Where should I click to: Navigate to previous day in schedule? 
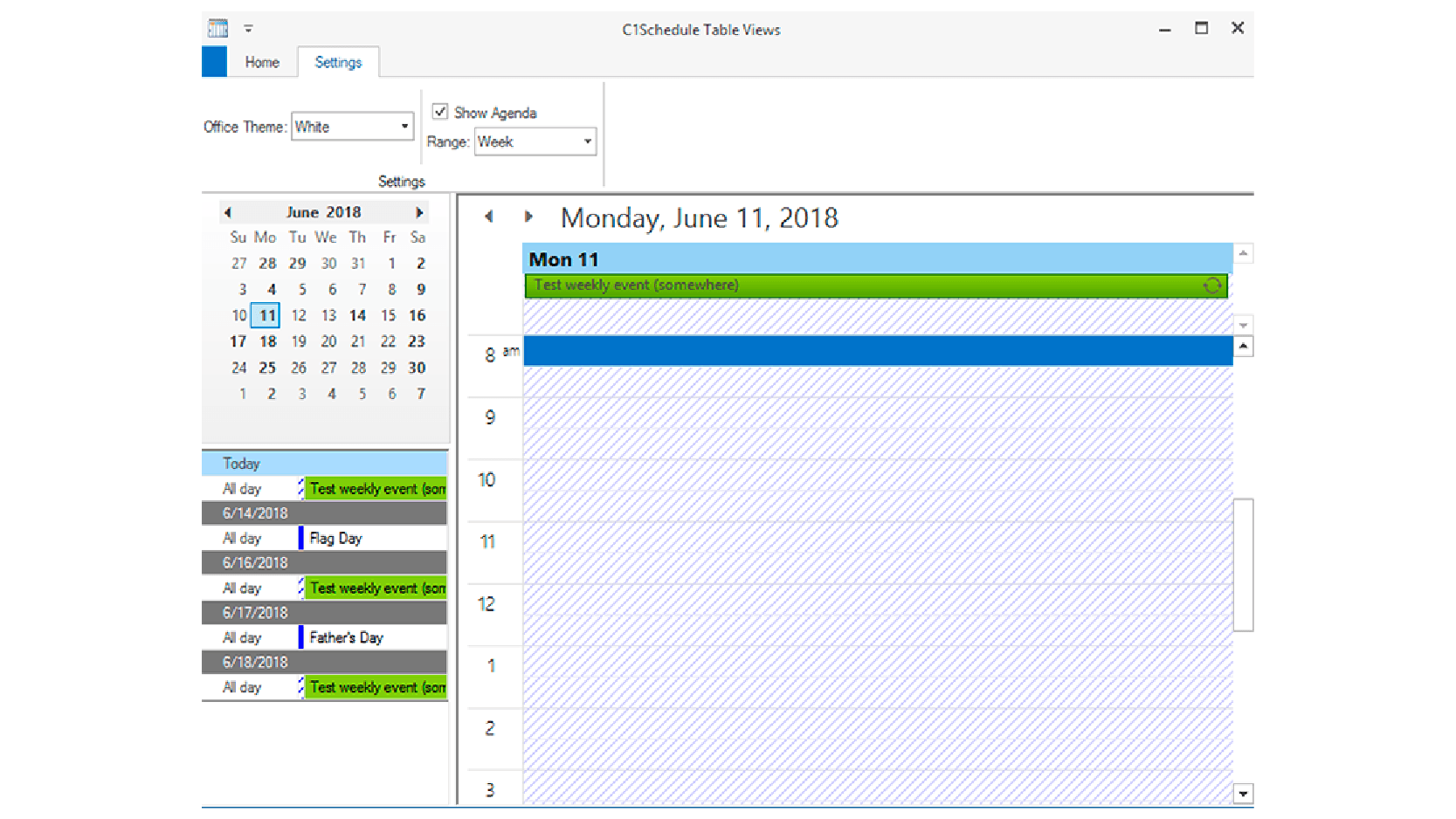(x=489, y=217)
